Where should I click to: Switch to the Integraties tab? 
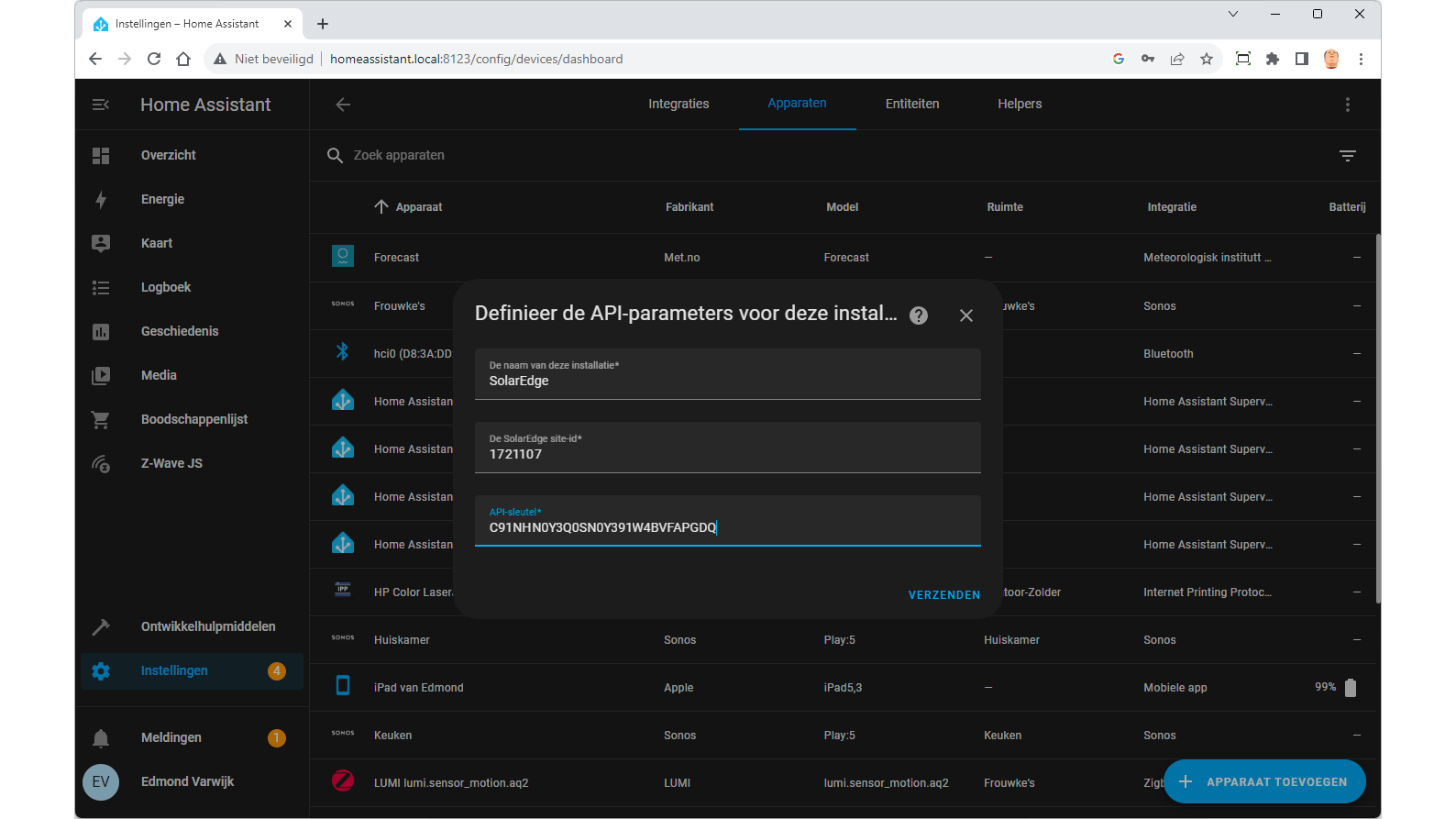click(x=678, y=104)
